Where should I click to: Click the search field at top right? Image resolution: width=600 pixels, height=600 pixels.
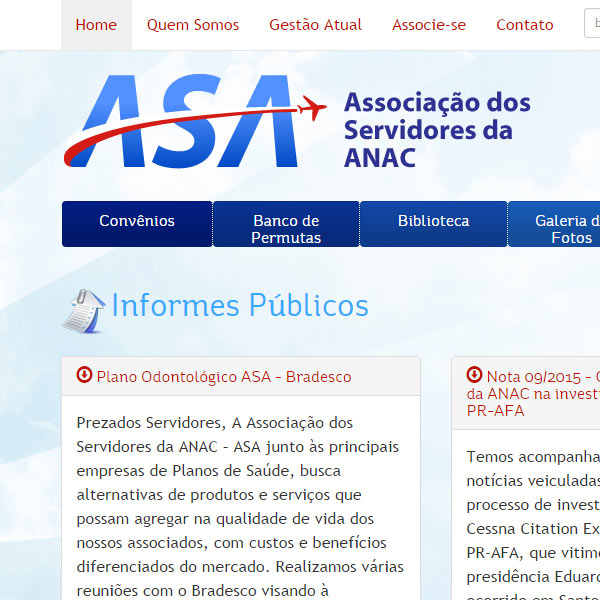click(592, 24)
